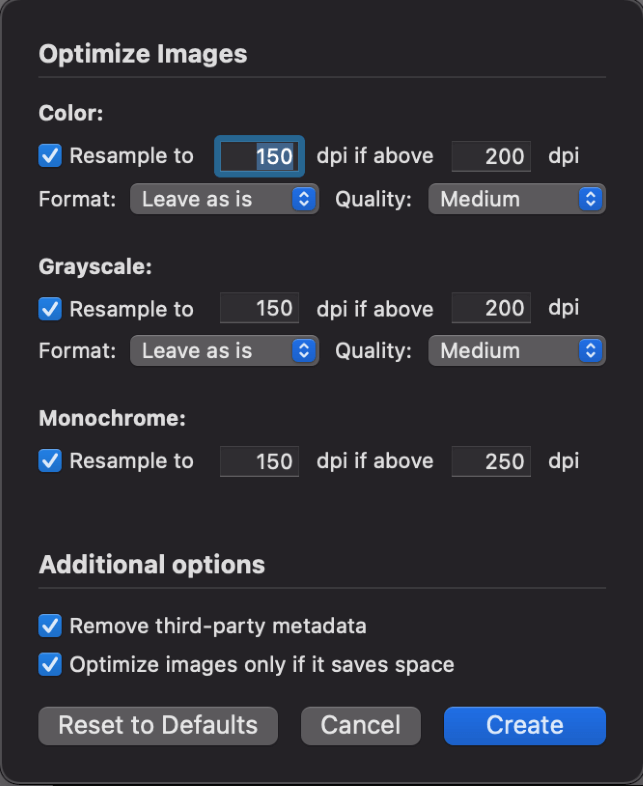Click Monochrome resample 150 dpi field
This screenshot has height=786, width=643.
(259, 461)
